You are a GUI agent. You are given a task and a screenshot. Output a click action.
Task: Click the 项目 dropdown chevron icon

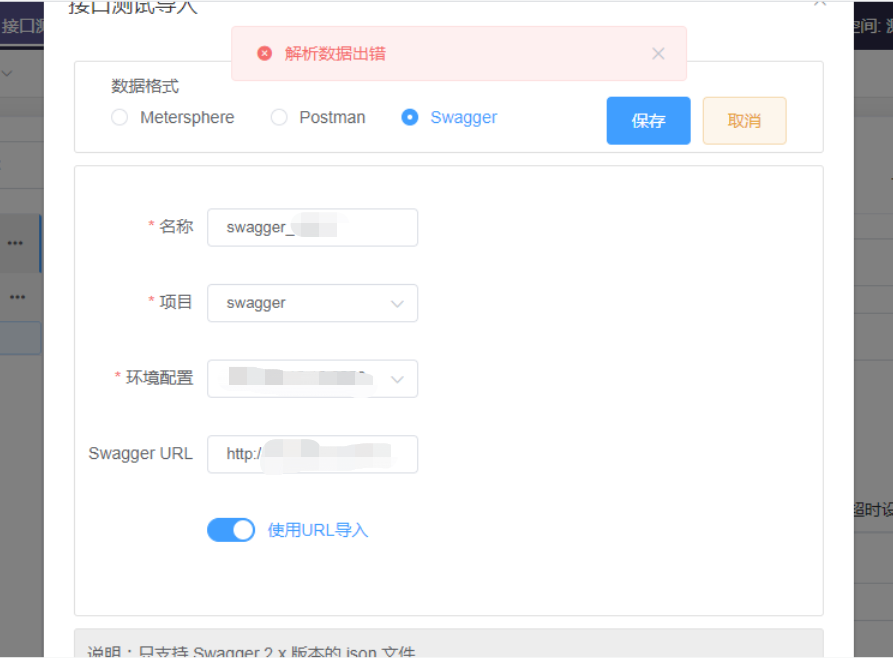(399, 303)
